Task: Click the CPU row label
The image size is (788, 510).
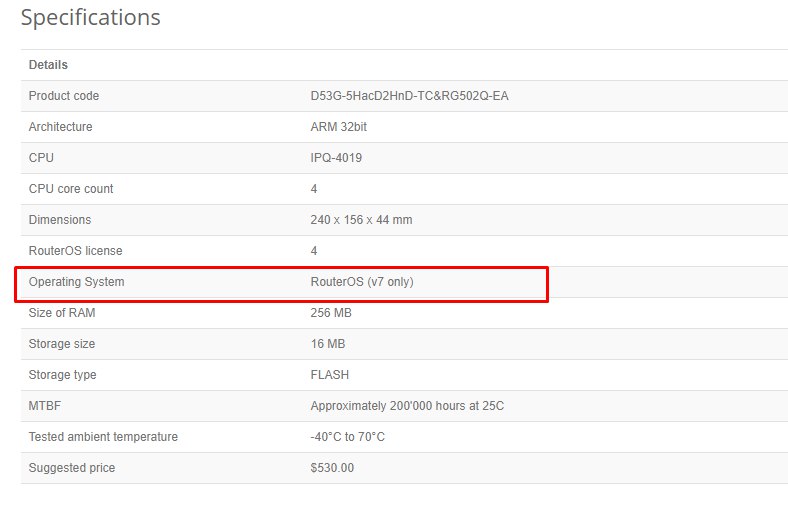Action: (41, 158)
